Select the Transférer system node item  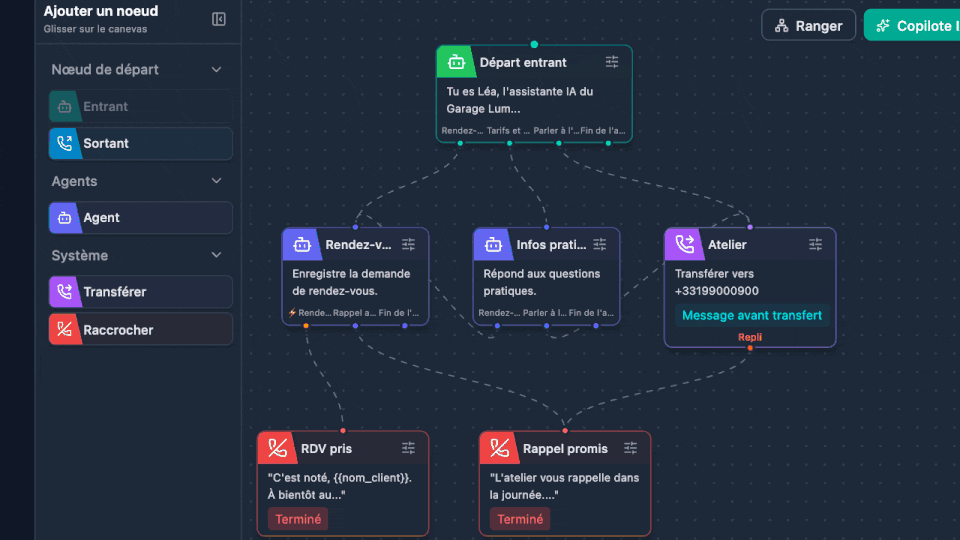(x=141, y=292)
